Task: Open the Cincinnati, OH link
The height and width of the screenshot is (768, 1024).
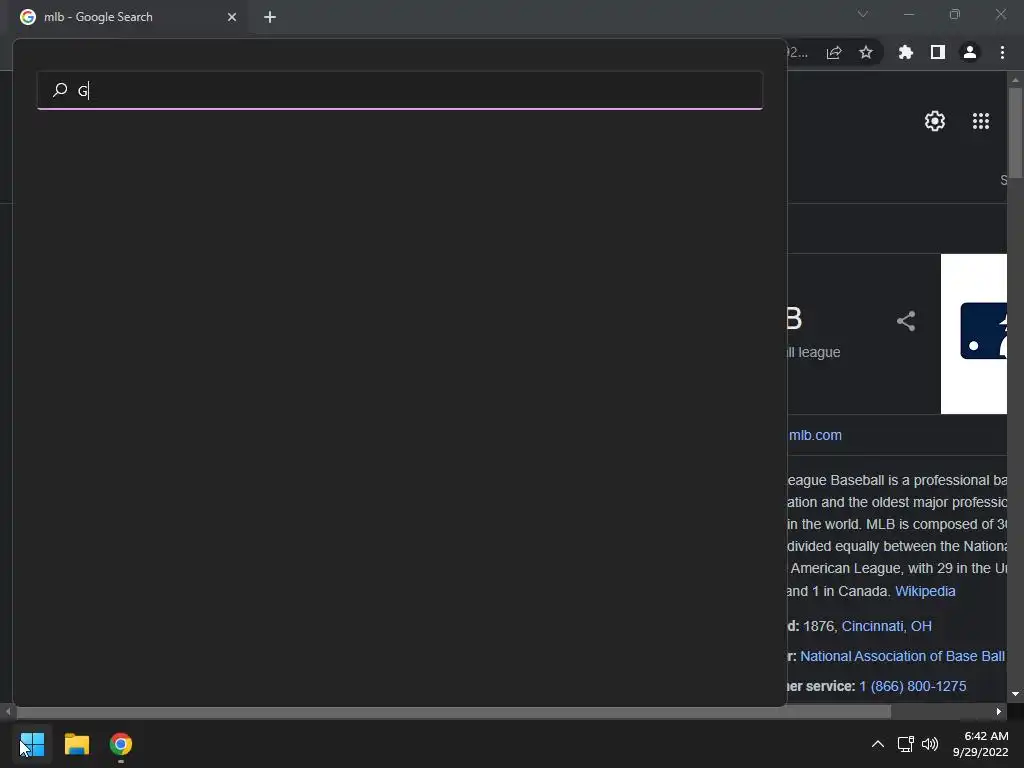Action: [x=886, y=626]
